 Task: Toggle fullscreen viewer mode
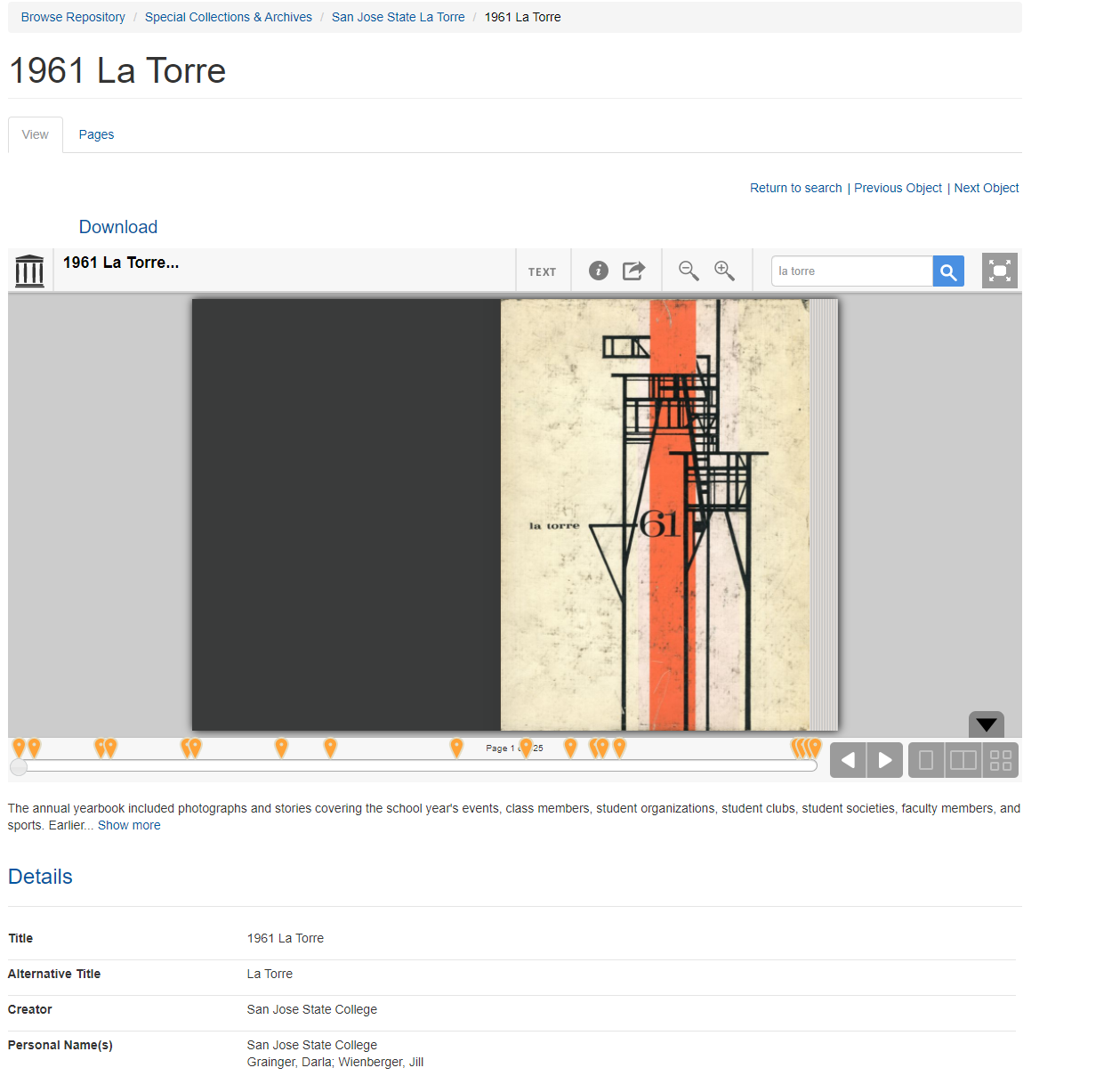pos(1000,271)
